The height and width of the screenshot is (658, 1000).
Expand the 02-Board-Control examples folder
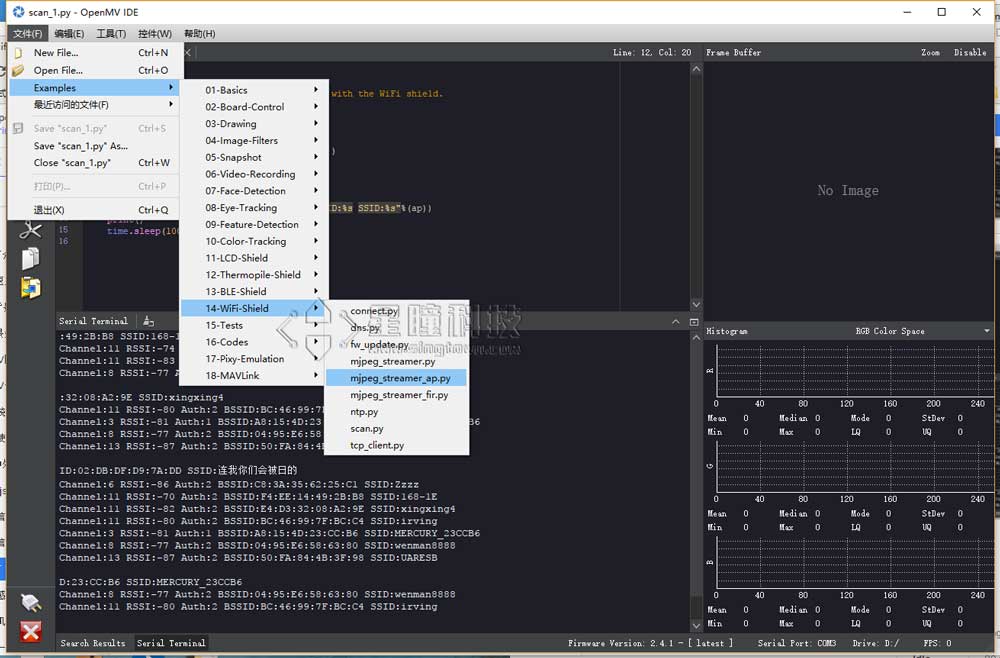tap(254, 107)
